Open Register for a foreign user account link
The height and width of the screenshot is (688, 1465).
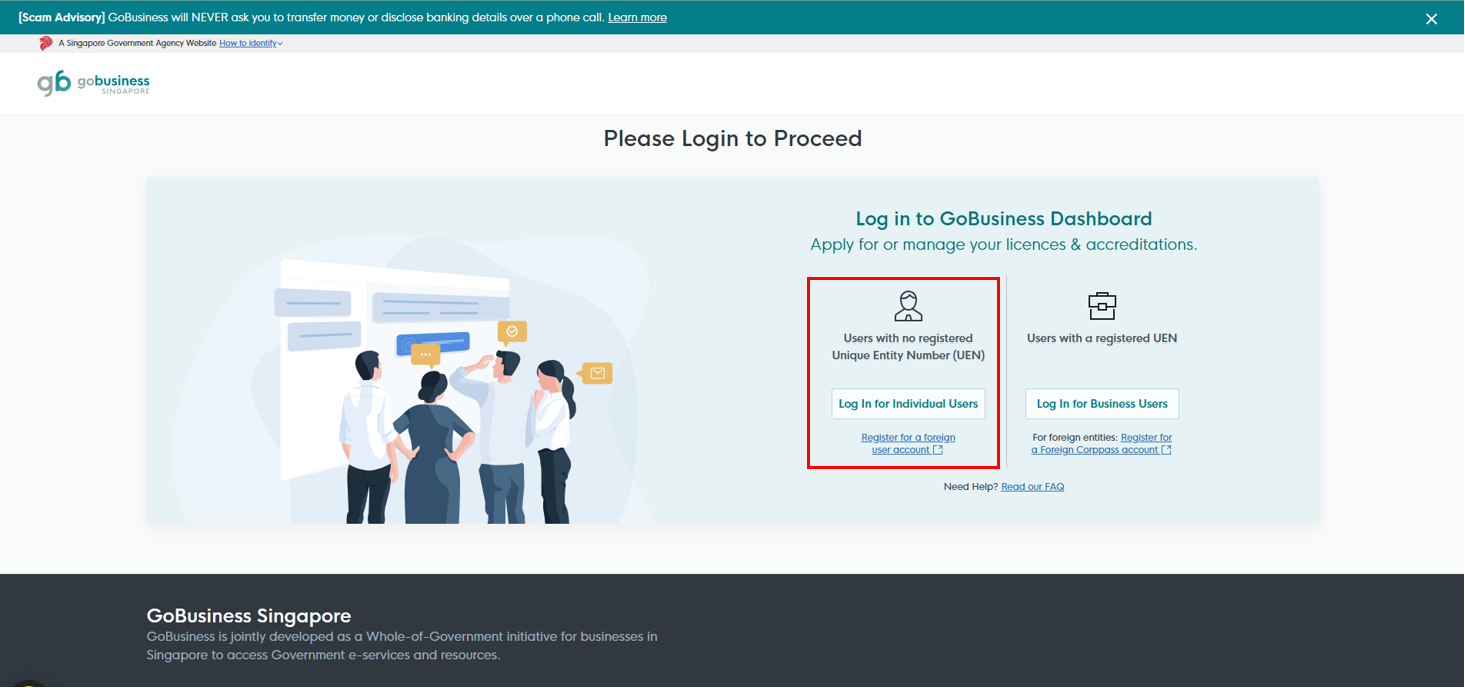(907, 443)
